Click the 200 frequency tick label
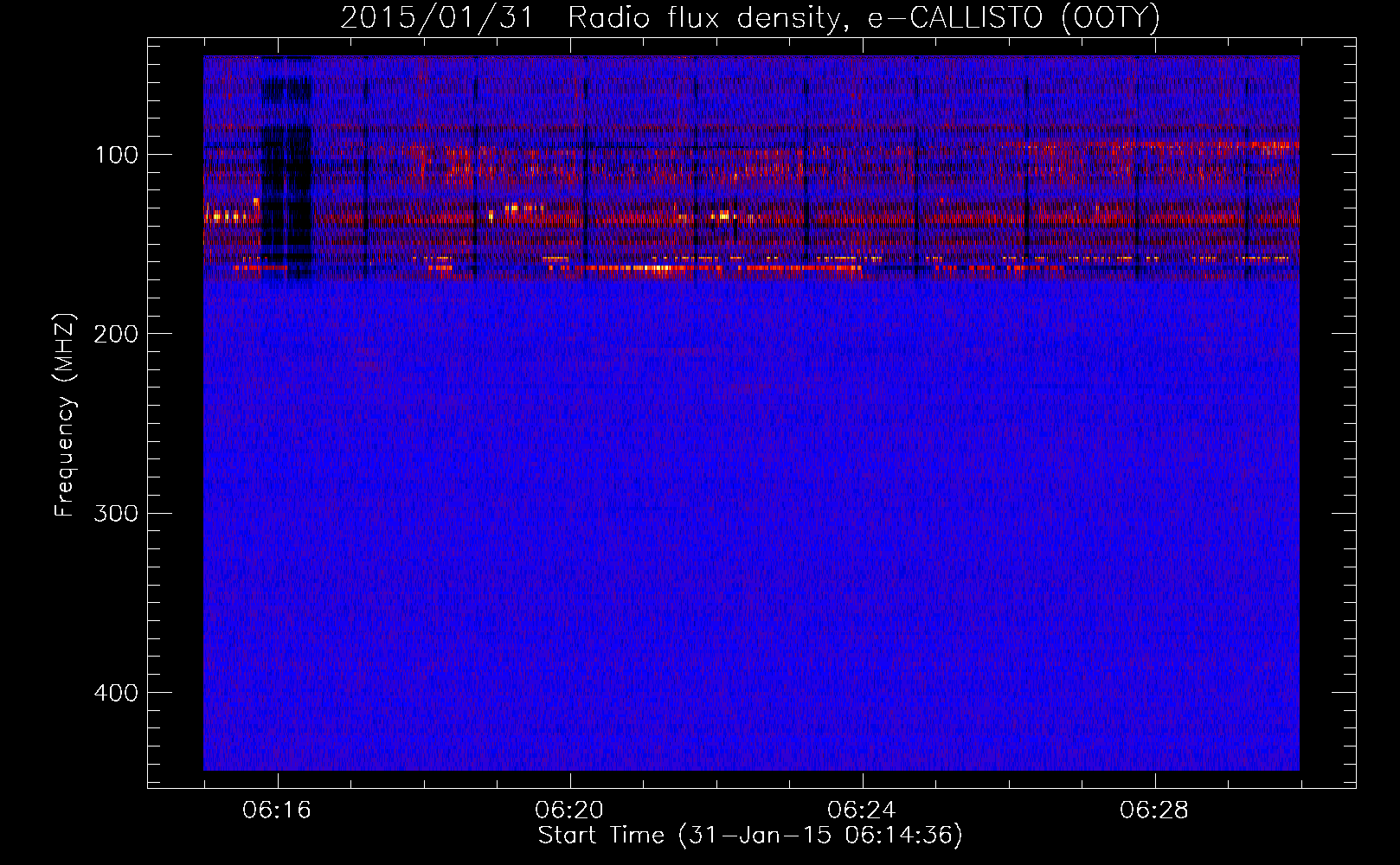Screen dimensions: 1400x865 [x=116, y=334]
